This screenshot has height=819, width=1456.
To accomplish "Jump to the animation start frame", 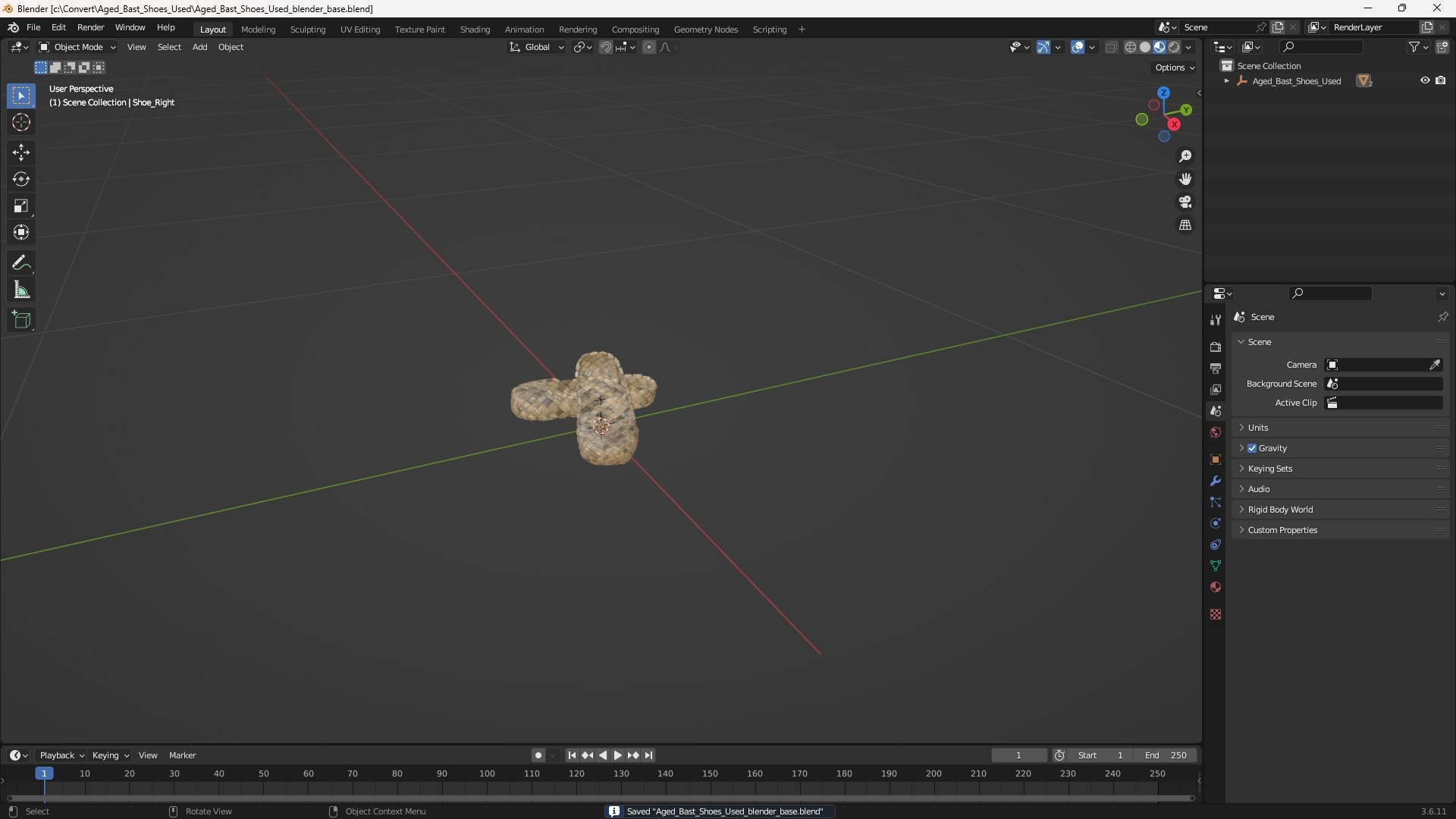I will [x=572, y=755].
